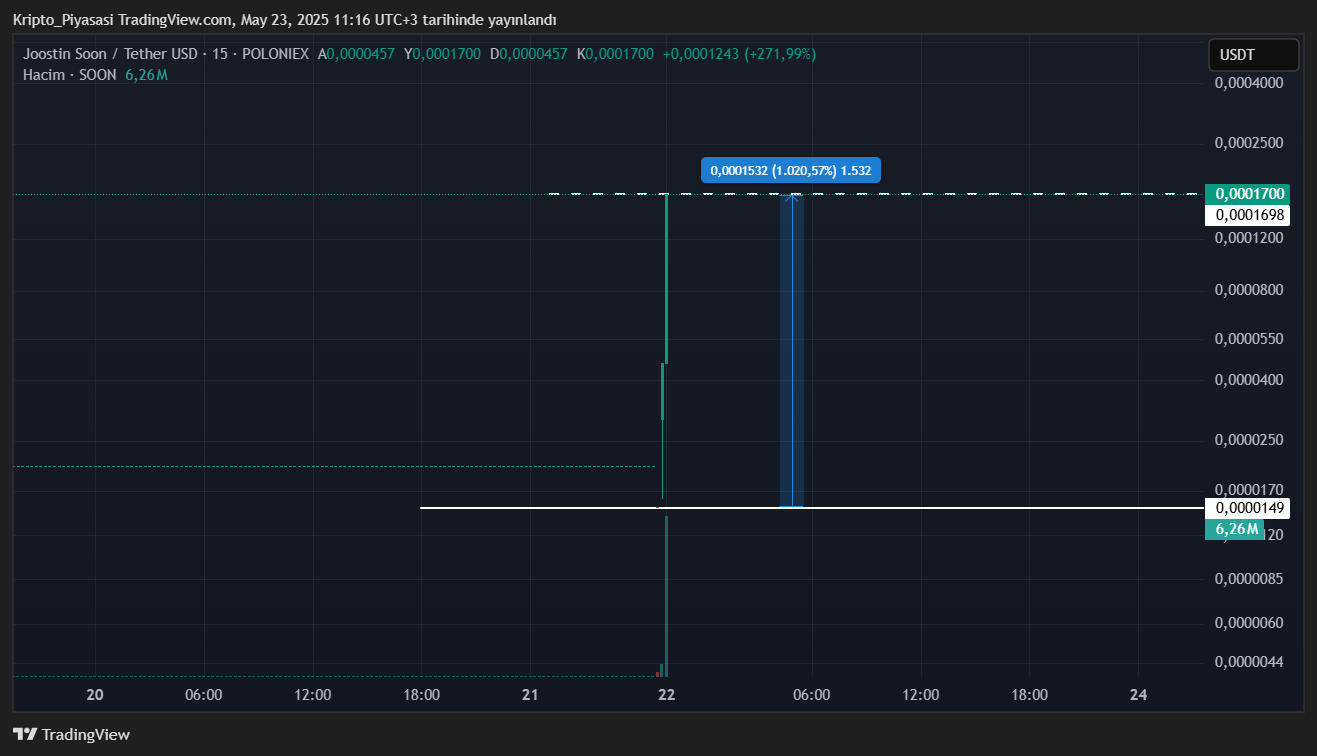Click the 6,26M volume label on the axis

pyautogui.click(x=1236, y=529)
